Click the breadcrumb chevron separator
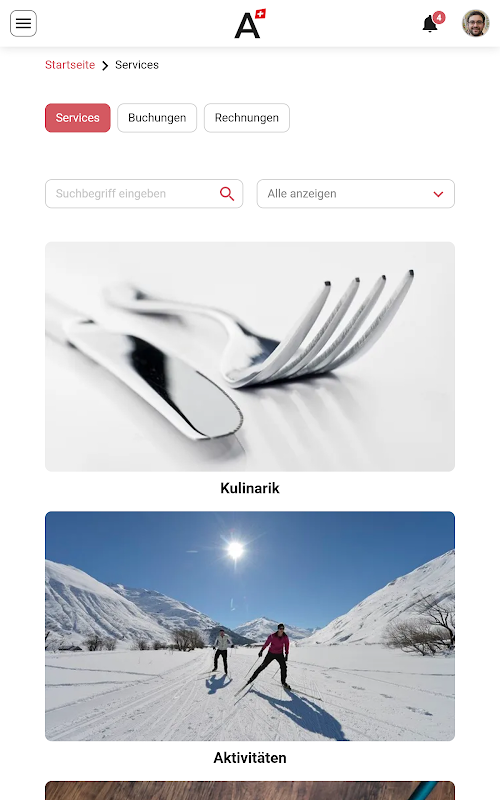Viewport: 500px width, 800px height. (105, 66)
